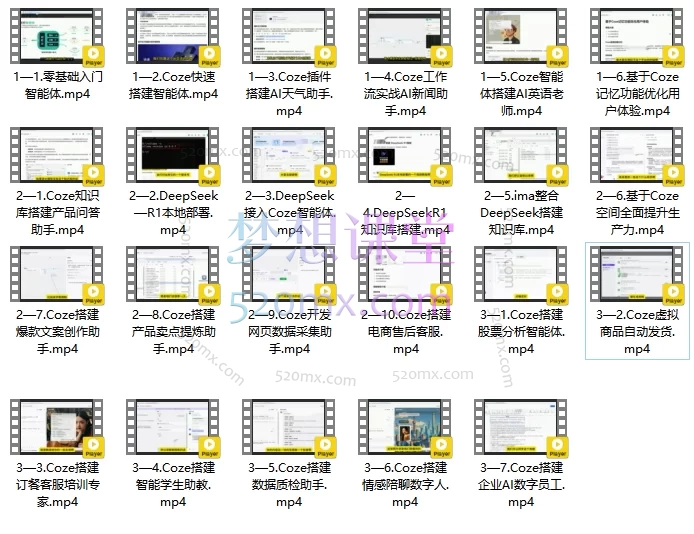Click the 3—7.Coze搭建企业AI数字员工 file label
The width and height of the screenshot is (694, 534).
[521, 484]
